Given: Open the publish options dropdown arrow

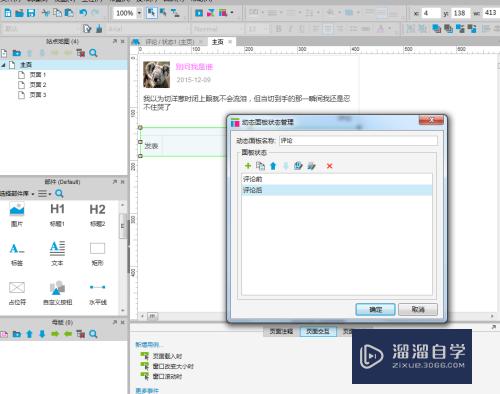Looking at the screenshot, I should [x=232, y=13].
